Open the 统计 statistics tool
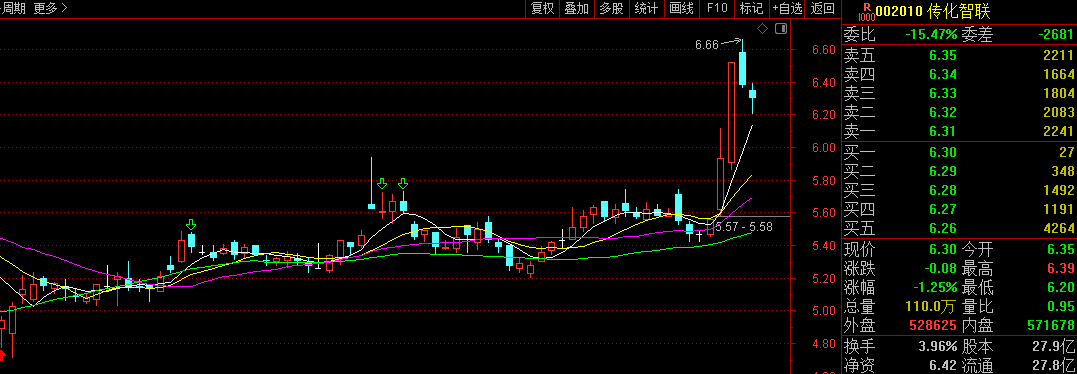 646,8
